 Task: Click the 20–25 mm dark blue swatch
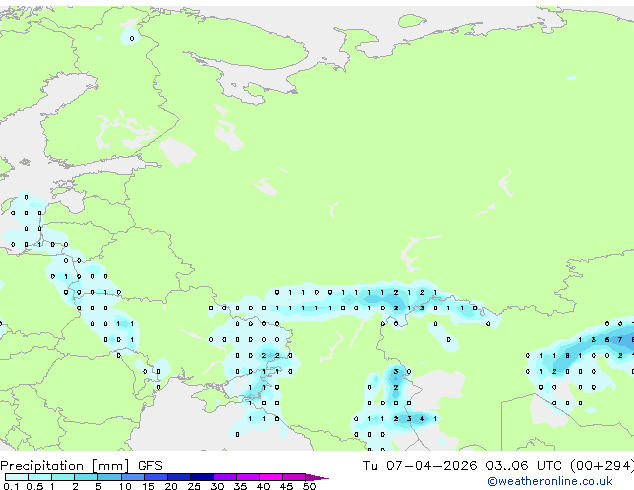179,477
